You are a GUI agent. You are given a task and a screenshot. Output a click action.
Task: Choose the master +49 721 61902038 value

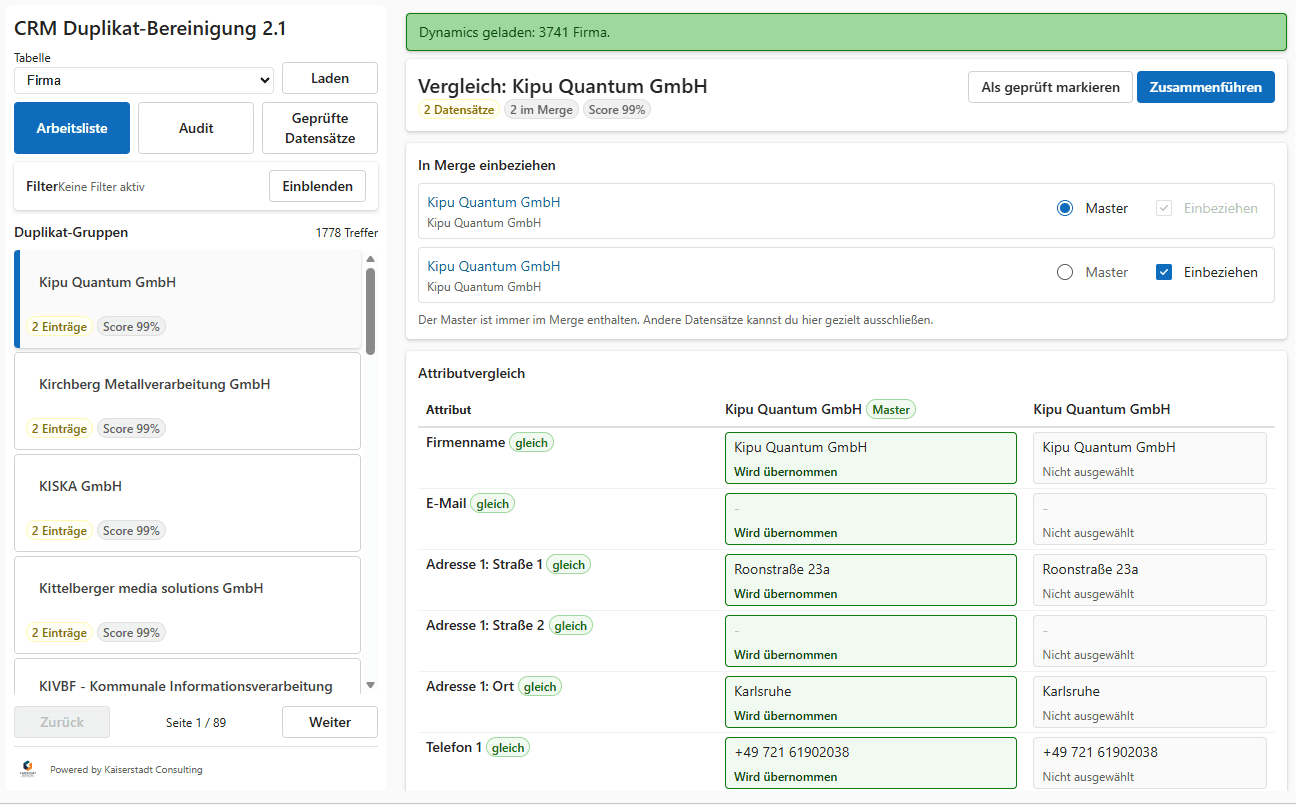(870, 763)
